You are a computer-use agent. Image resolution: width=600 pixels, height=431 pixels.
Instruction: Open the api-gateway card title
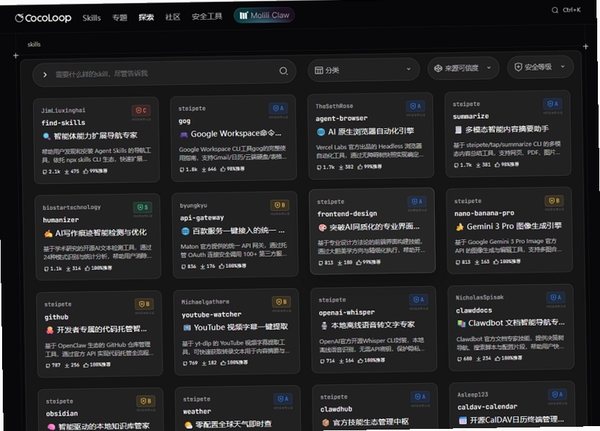point(202,218)
